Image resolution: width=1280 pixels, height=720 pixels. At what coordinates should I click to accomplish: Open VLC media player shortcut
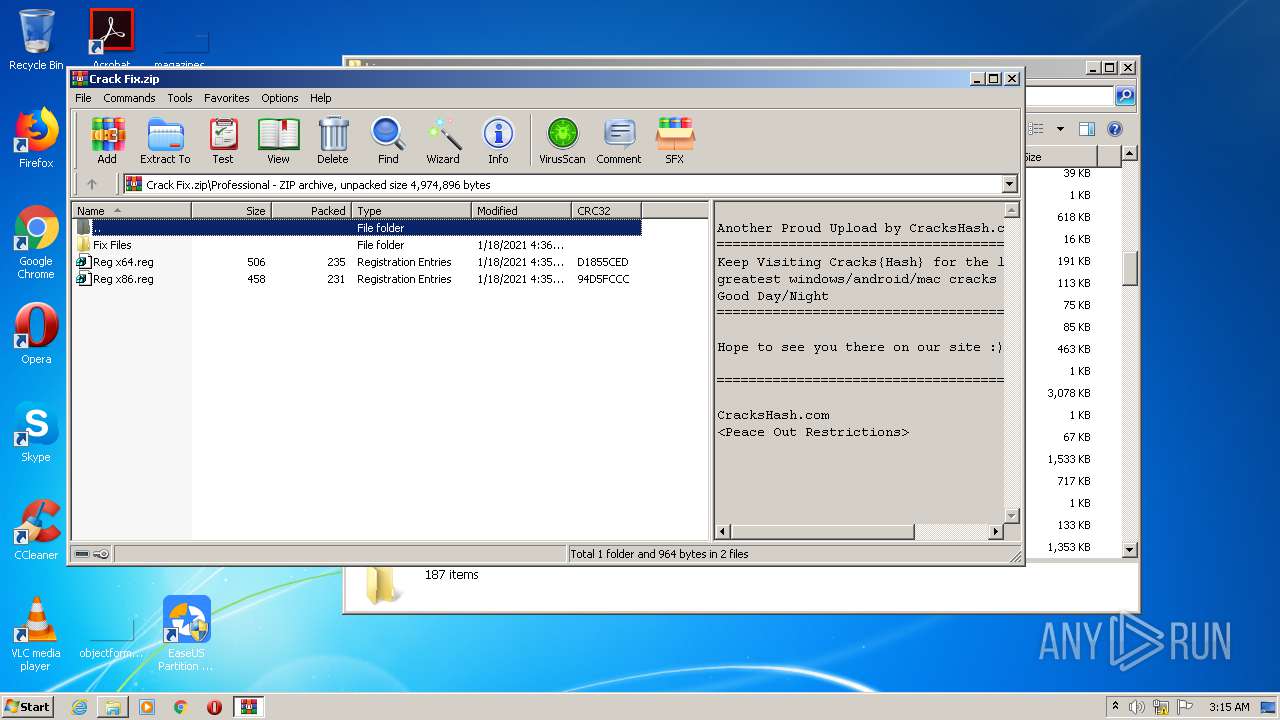(36, 634)
